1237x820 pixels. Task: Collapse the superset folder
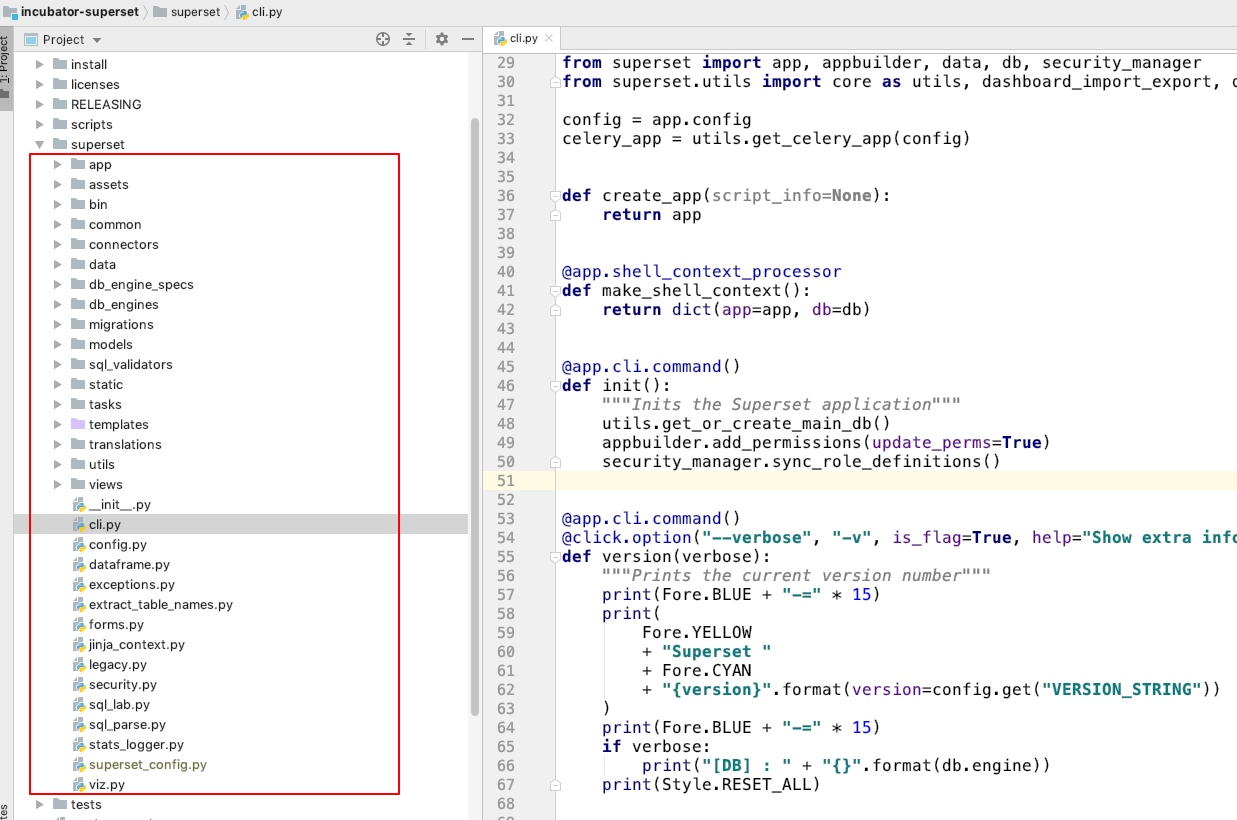point(40,144)
